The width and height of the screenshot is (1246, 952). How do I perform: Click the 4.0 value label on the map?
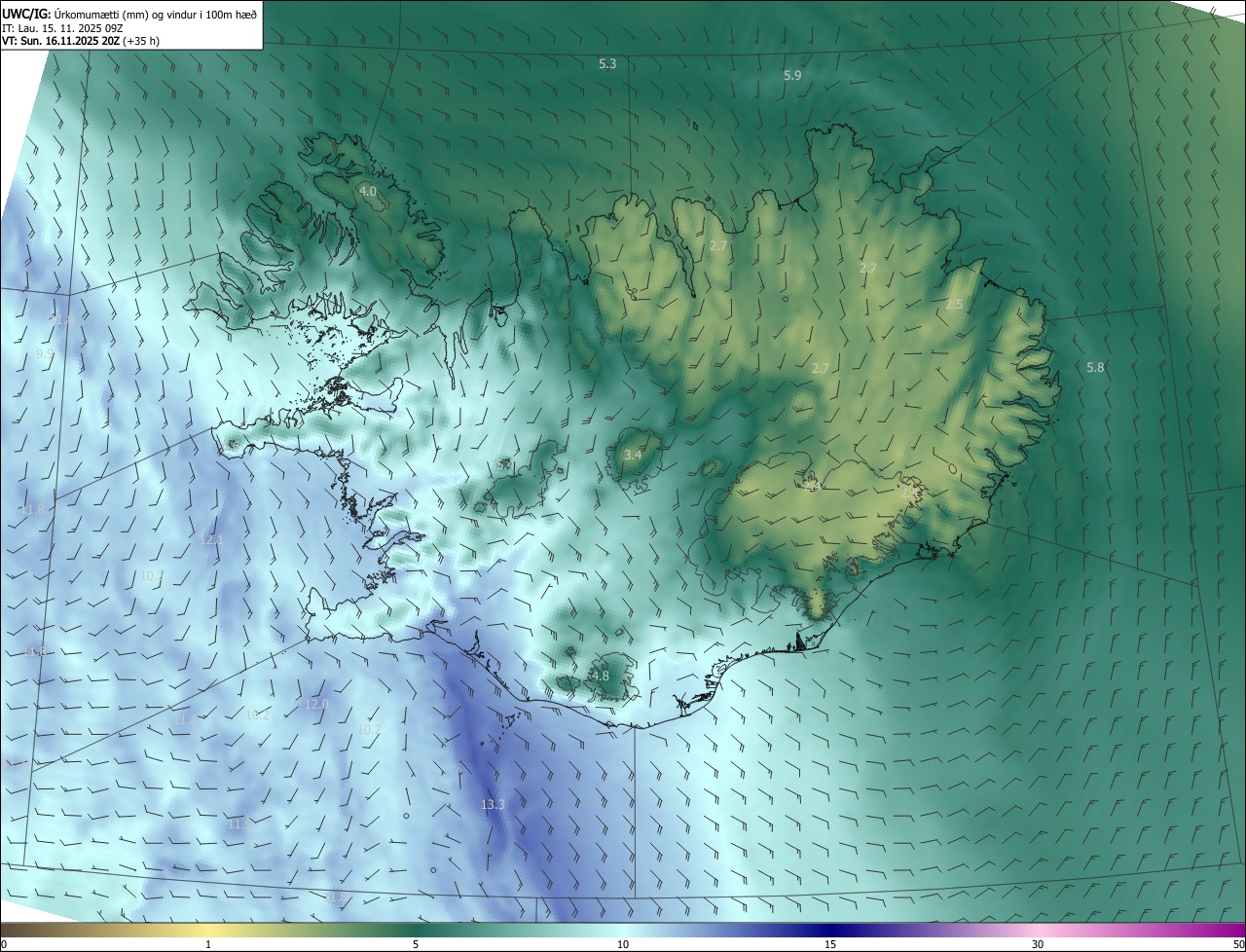click(368, 192)
